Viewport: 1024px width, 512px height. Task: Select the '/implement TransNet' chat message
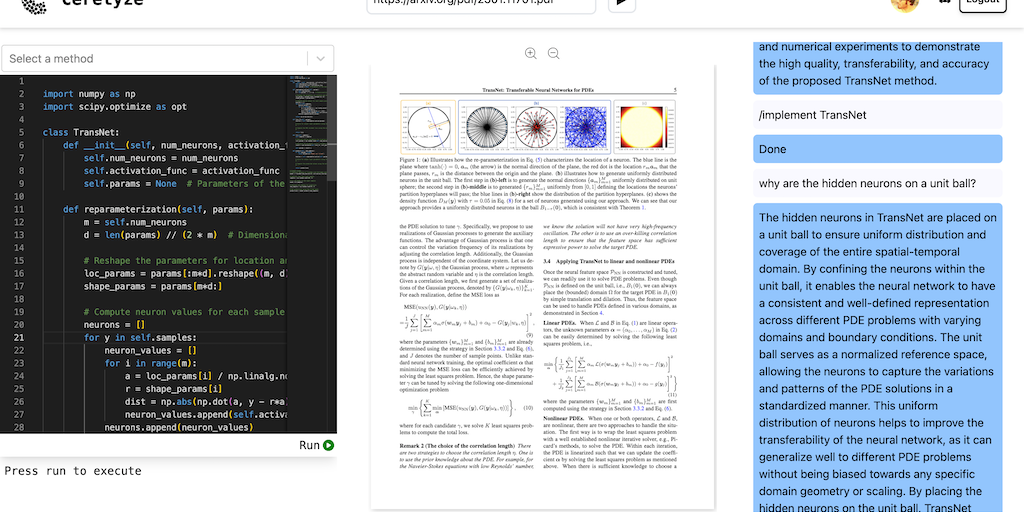point(877,115)
